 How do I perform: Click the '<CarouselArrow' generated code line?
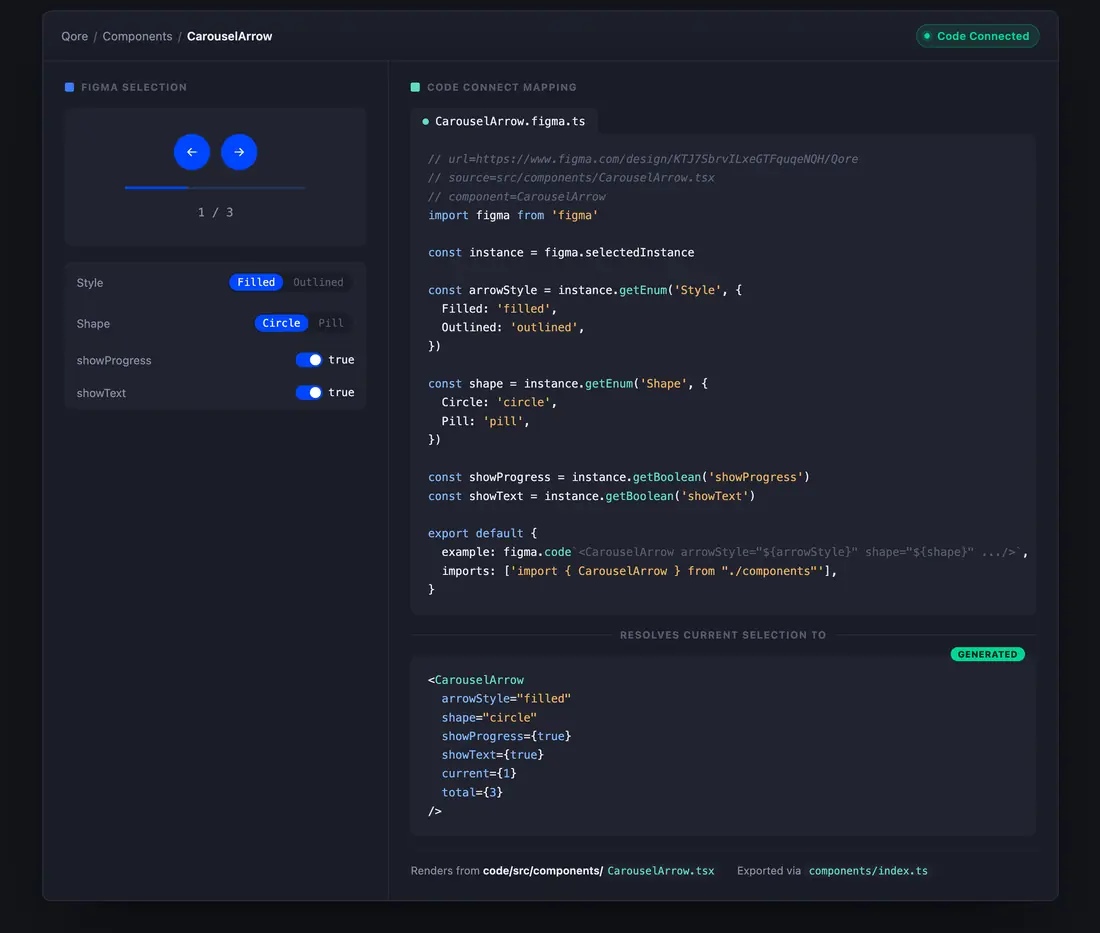[x=476, y=680]
